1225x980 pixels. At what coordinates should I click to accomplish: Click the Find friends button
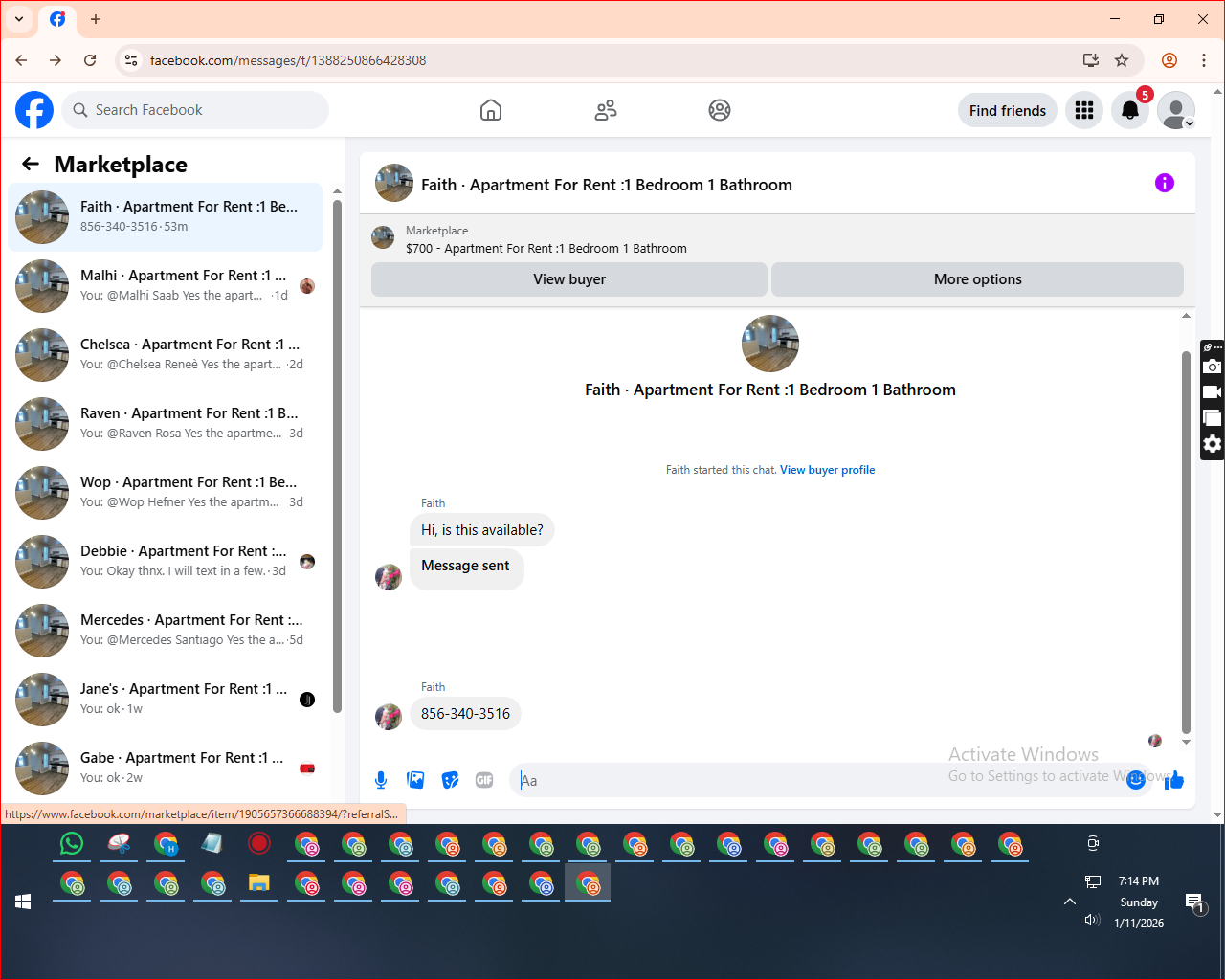pos(1008,110)
